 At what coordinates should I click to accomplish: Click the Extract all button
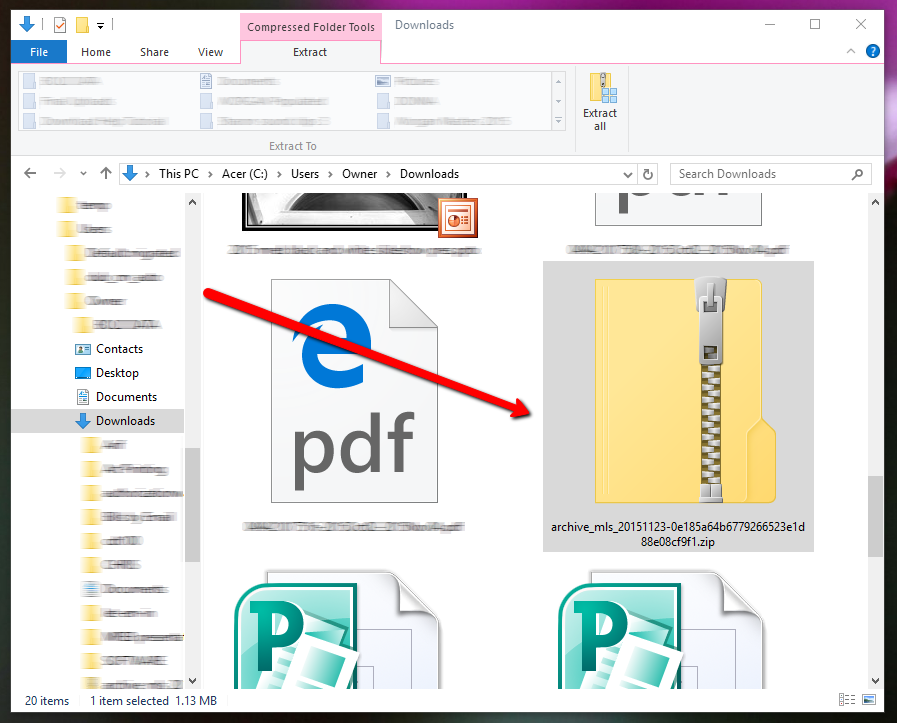pos(600,102)
